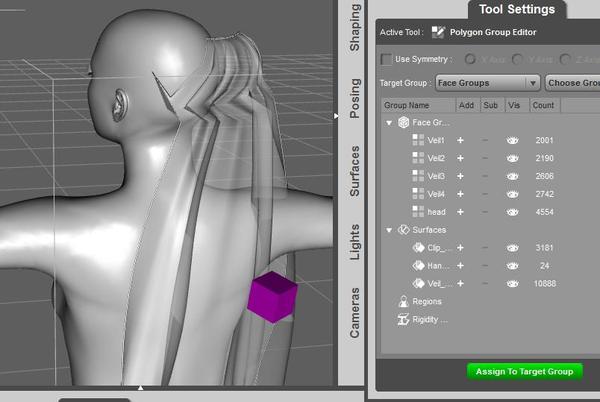Viewport: 600px width, 402px height.
Task: Click the Veil_ surface icon
Action: (418, 283)
